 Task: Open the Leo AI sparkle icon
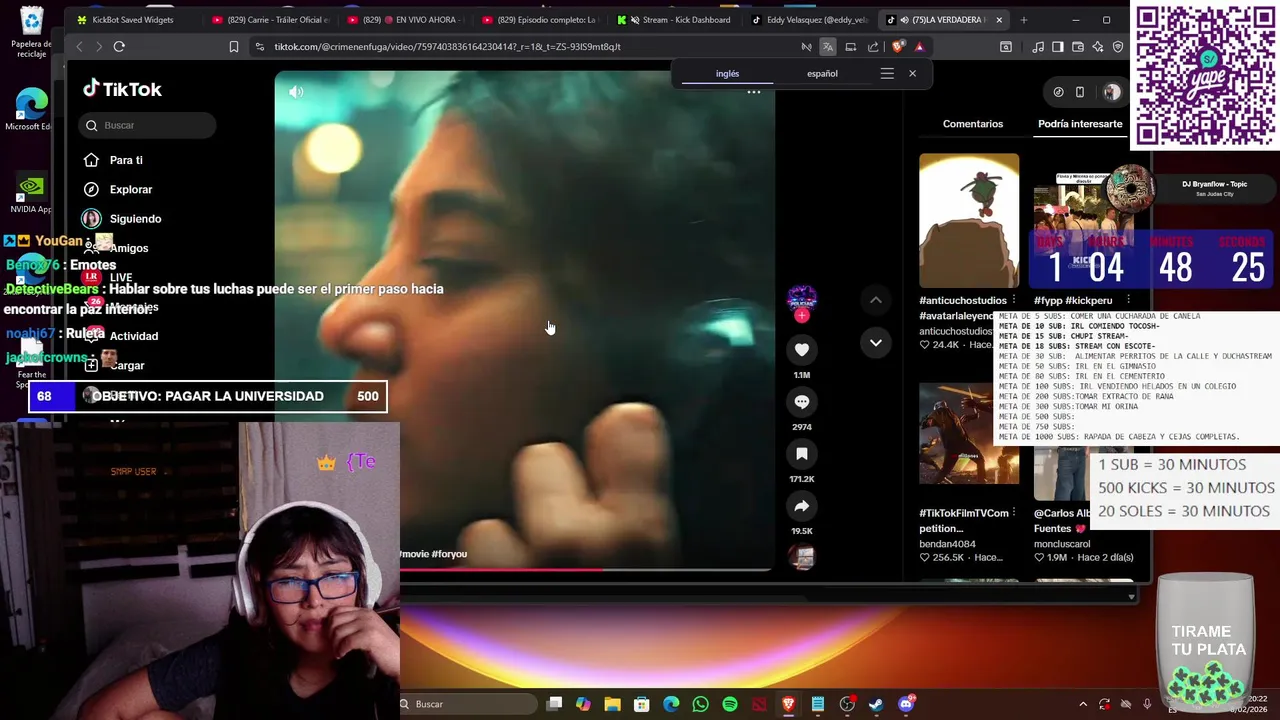(1098, 47)
